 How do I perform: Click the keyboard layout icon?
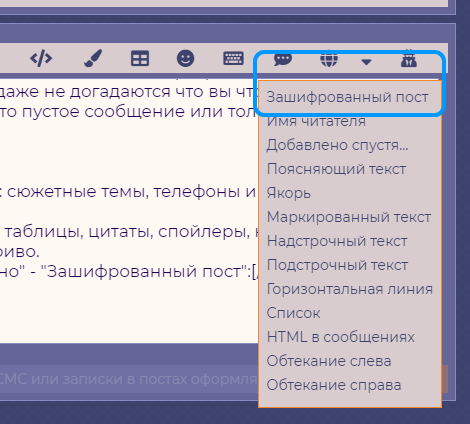[x=233, y=59]
